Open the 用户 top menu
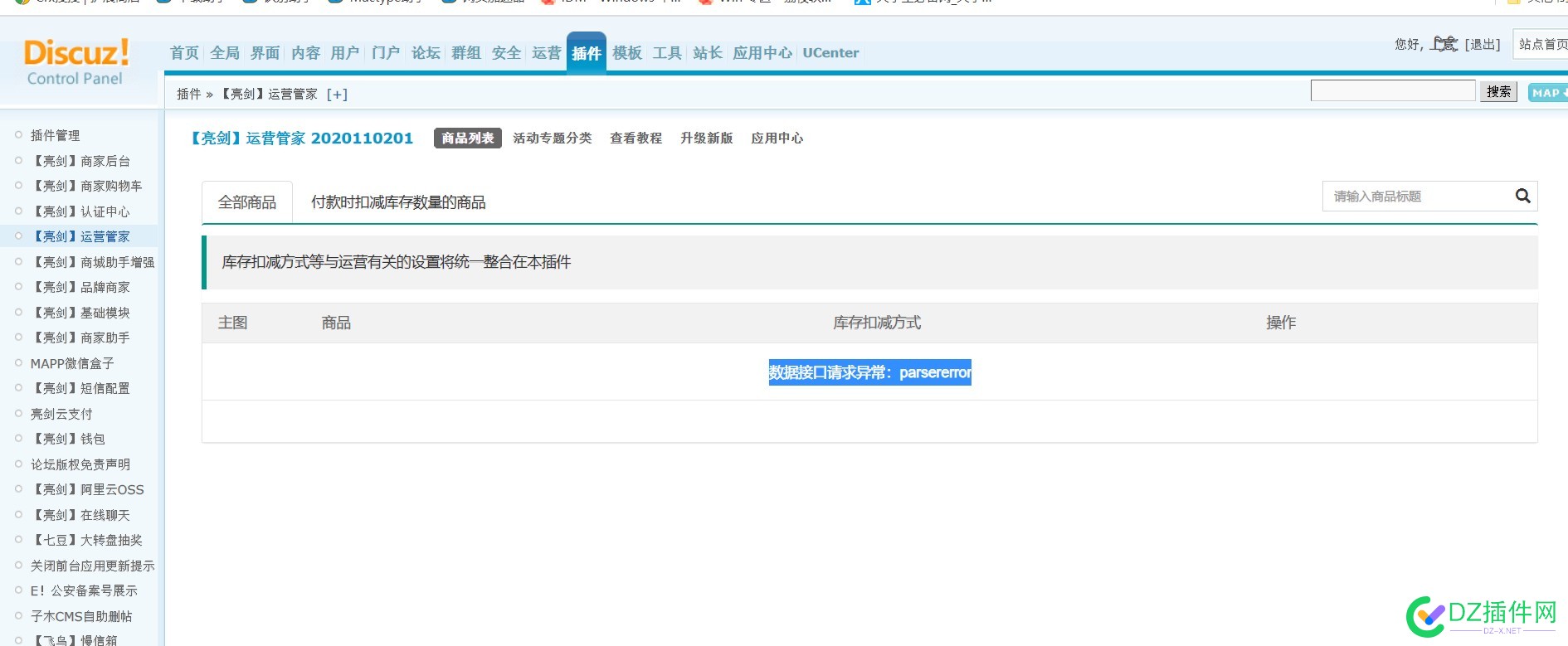 tap(345, 53)
